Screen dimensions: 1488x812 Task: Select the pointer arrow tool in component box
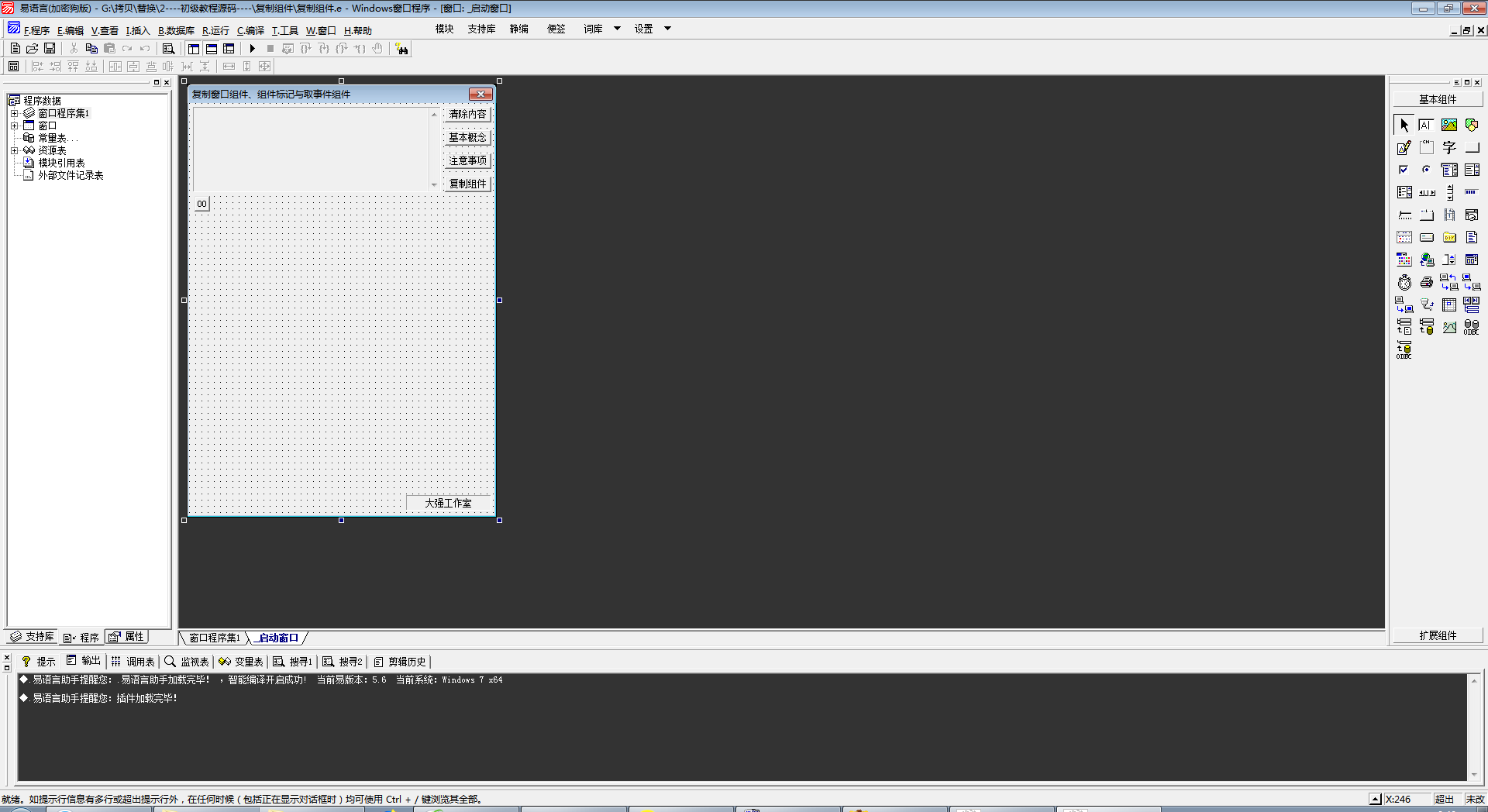pos(1404,125)
